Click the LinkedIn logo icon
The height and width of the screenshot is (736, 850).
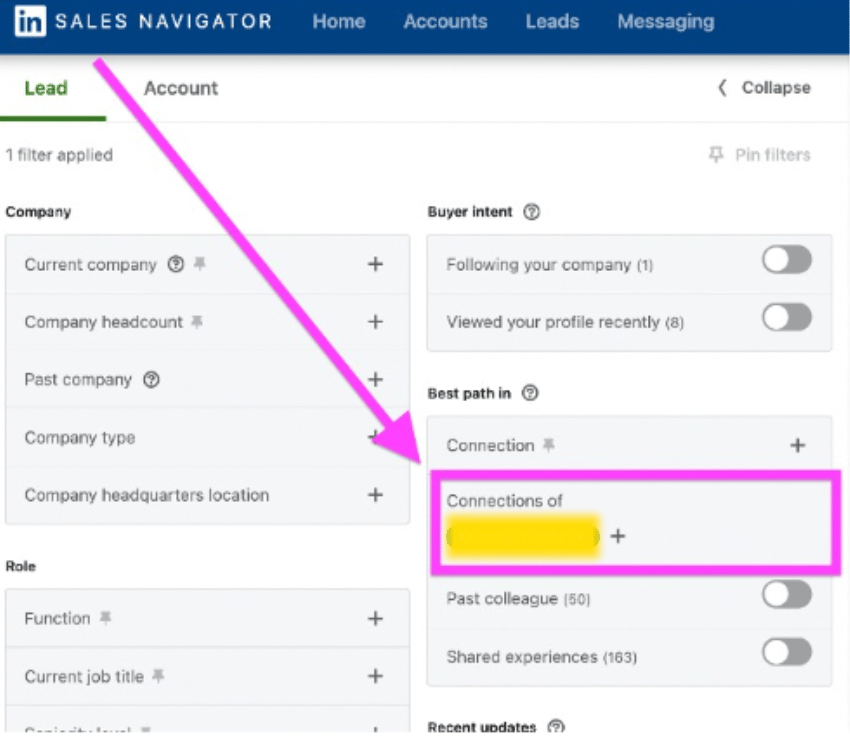[30, 21]
